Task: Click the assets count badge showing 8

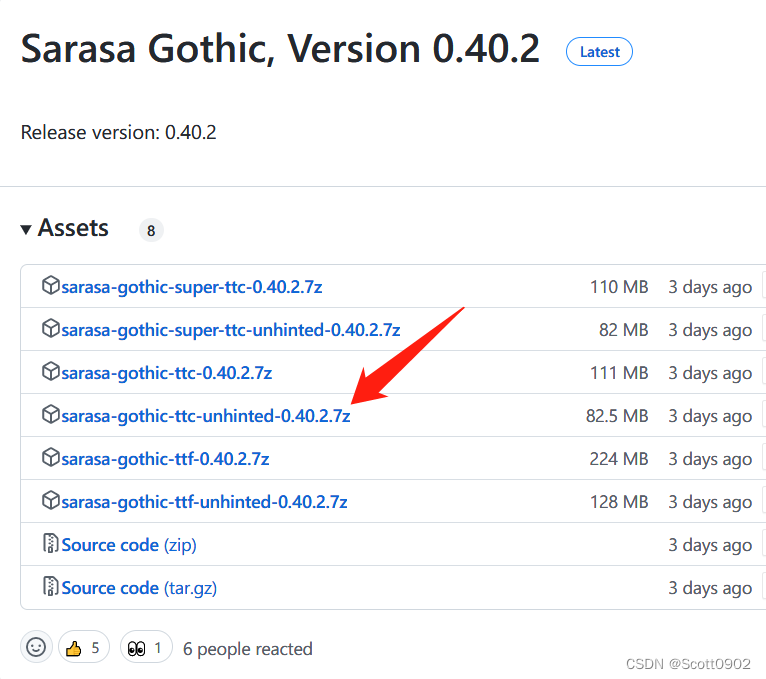Action: click(151, 230)
